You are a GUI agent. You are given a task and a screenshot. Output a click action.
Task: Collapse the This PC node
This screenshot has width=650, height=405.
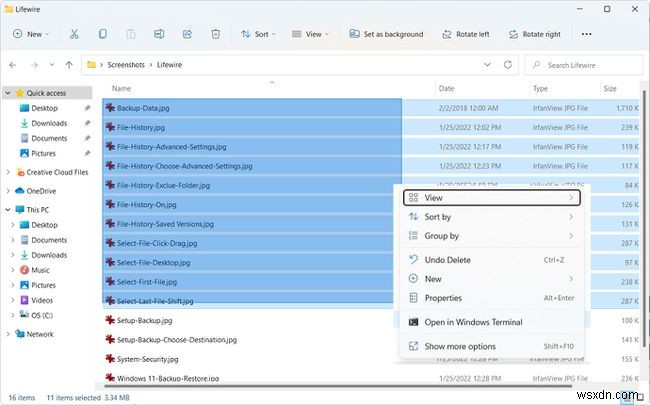coord(8,210)
